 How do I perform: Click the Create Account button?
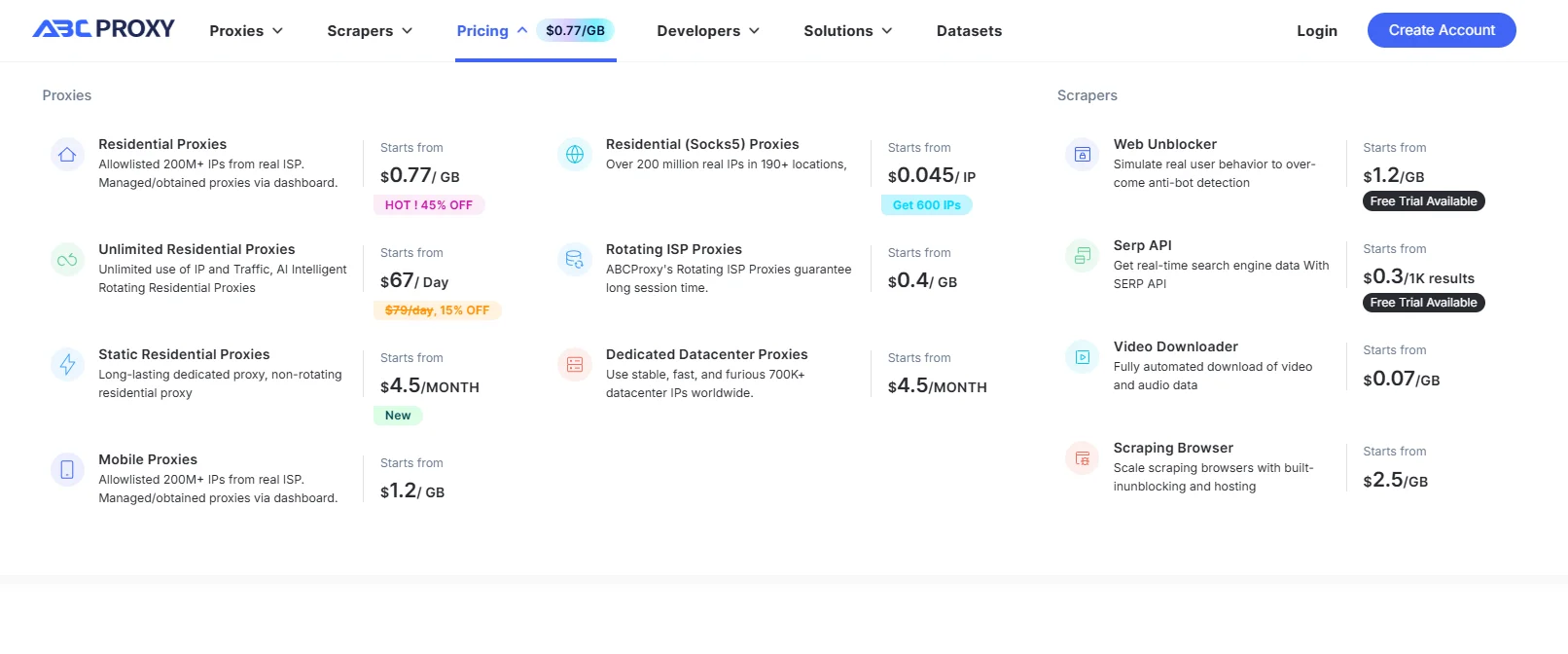tap(1441, 30)
